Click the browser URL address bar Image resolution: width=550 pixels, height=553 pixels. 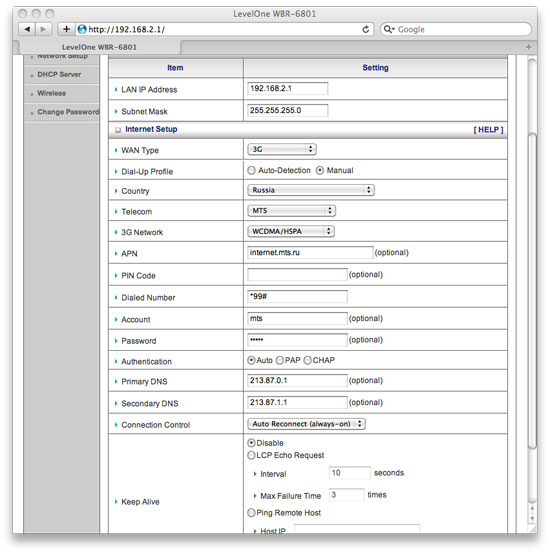click(225, 29)
